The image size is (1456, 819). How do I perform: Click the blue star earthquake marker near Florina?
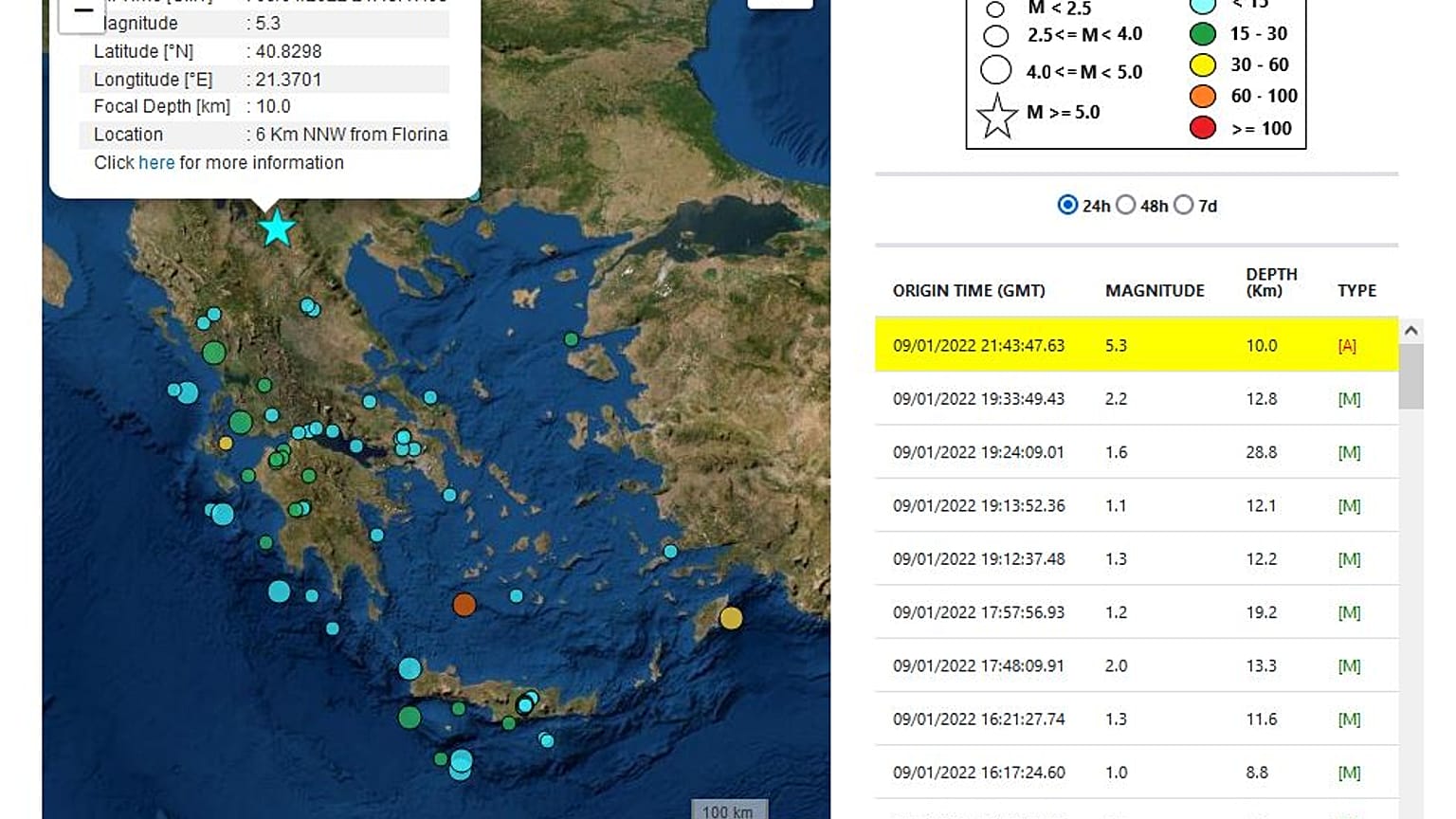pos(276,228)
